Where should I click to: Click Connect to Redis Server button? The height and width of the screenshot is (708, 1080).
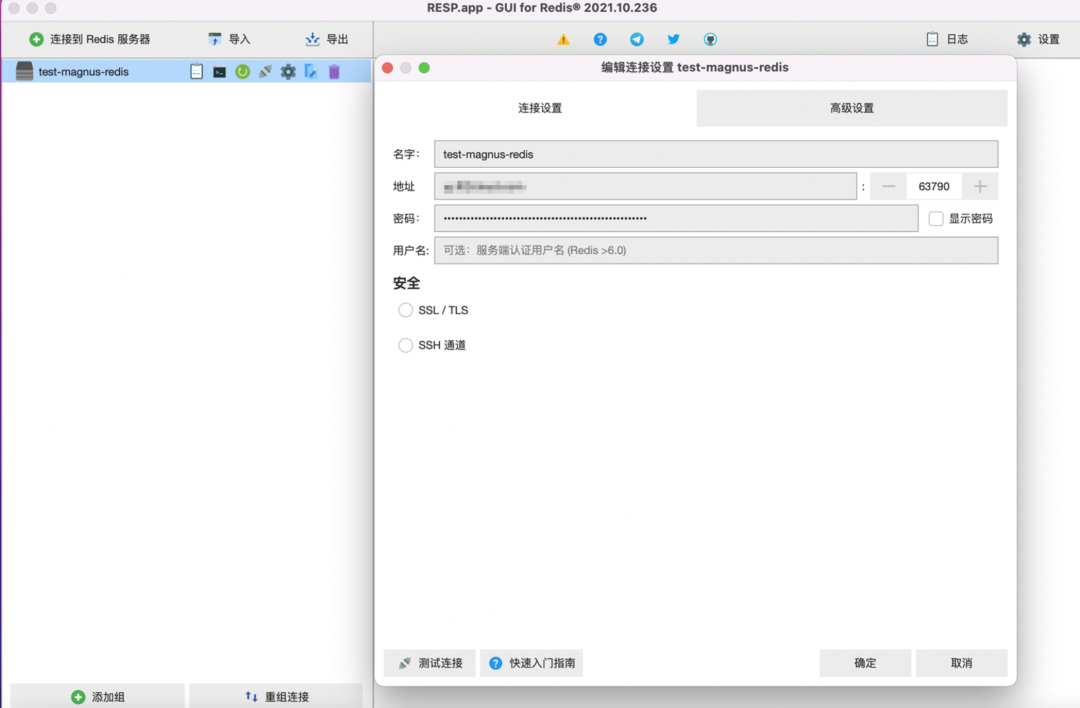(x=90, y=39)
